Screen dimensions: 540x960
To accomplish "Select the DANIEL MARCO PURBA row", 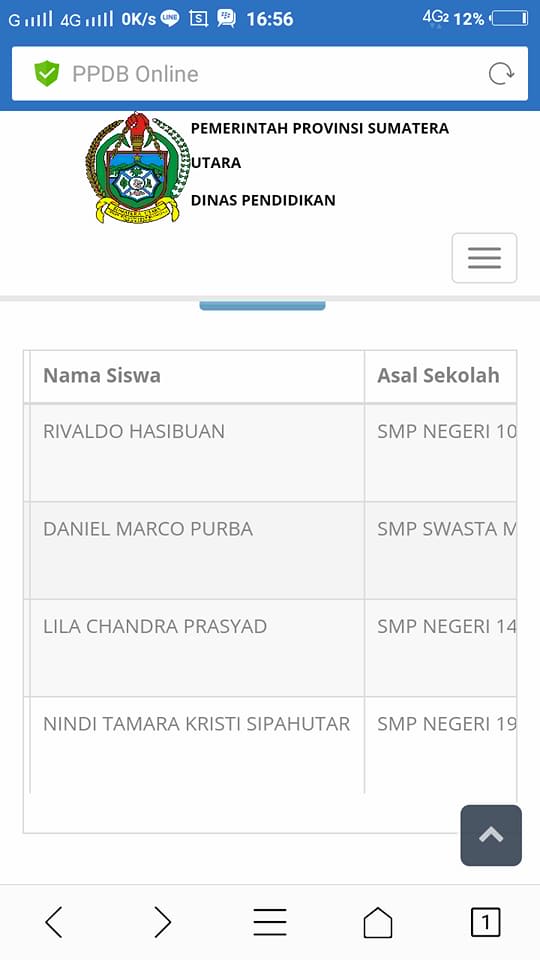I will pos(270,550).
